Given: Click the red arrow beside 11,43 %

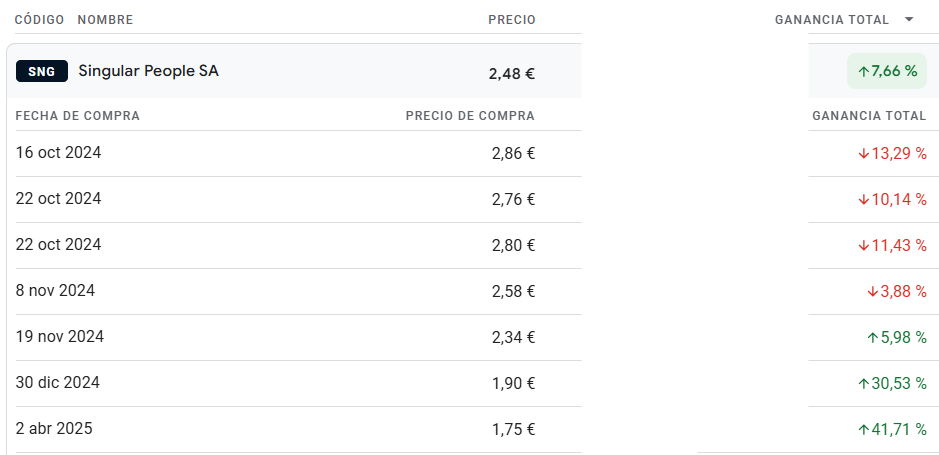Looking at the screenshot, I should [864, 245].
